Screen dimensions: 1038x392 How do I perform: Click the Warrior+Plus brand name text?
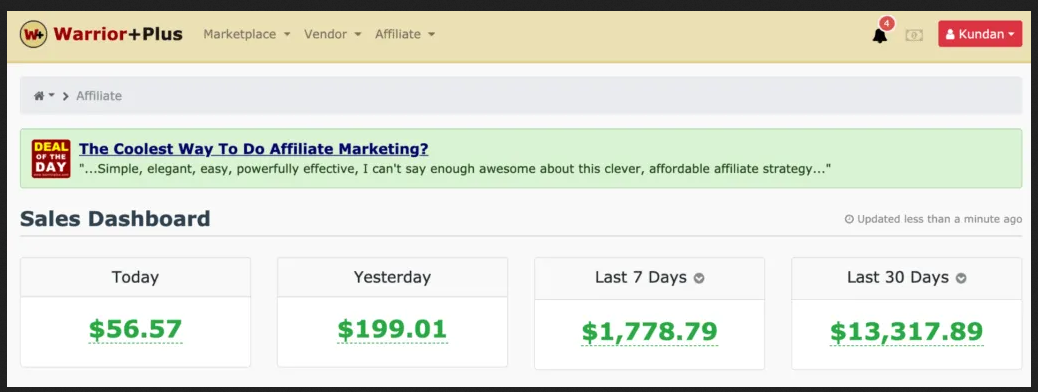click(118, 34)
